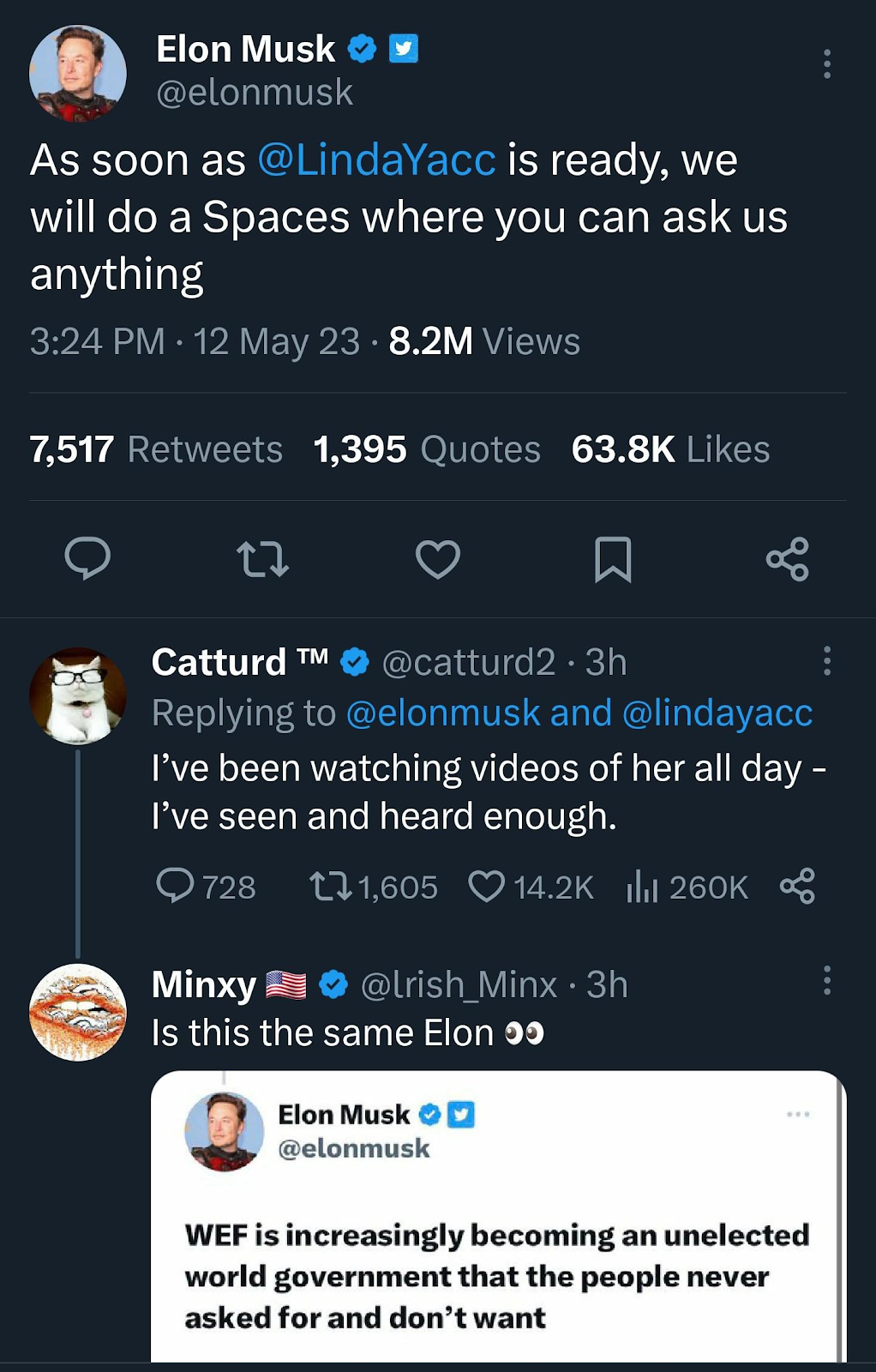The image size is (876, 1372).
Task: Open quoted WEF tweet in Minxy's reply
Action: tap(498, 1216)
